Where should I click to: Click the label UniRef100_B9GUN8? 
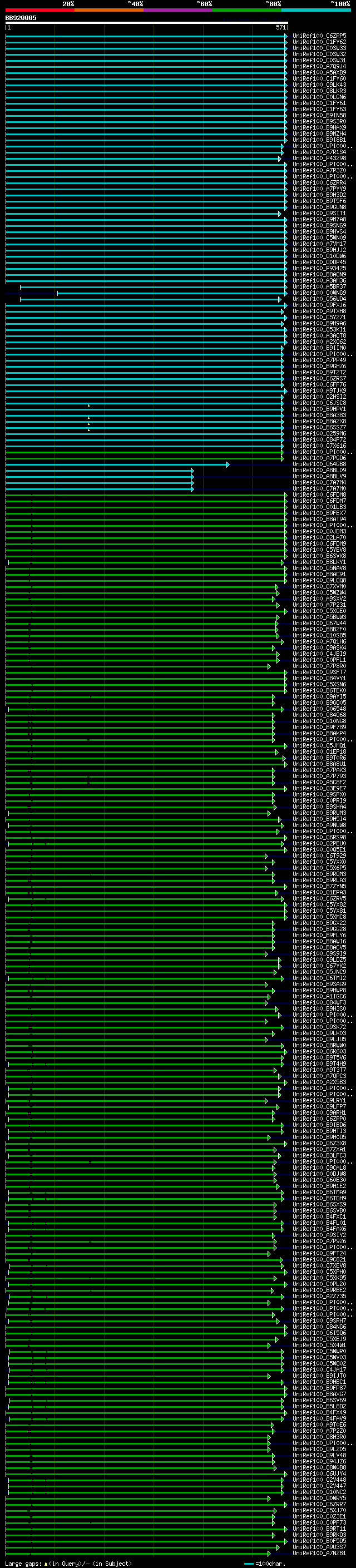coord(319,207)
